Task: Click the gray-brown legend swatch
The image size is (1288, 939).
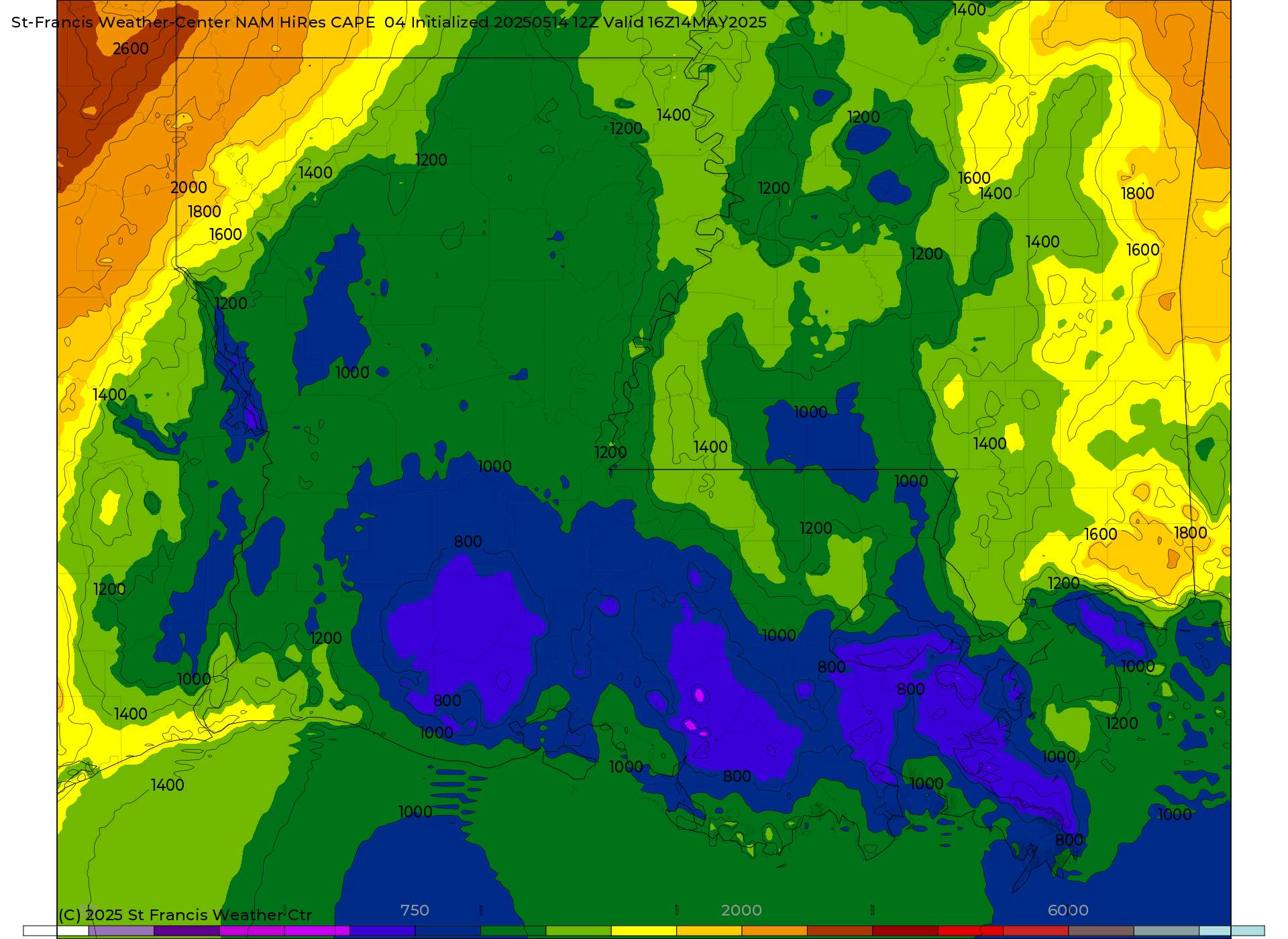Action: (x=1101, y=931)
